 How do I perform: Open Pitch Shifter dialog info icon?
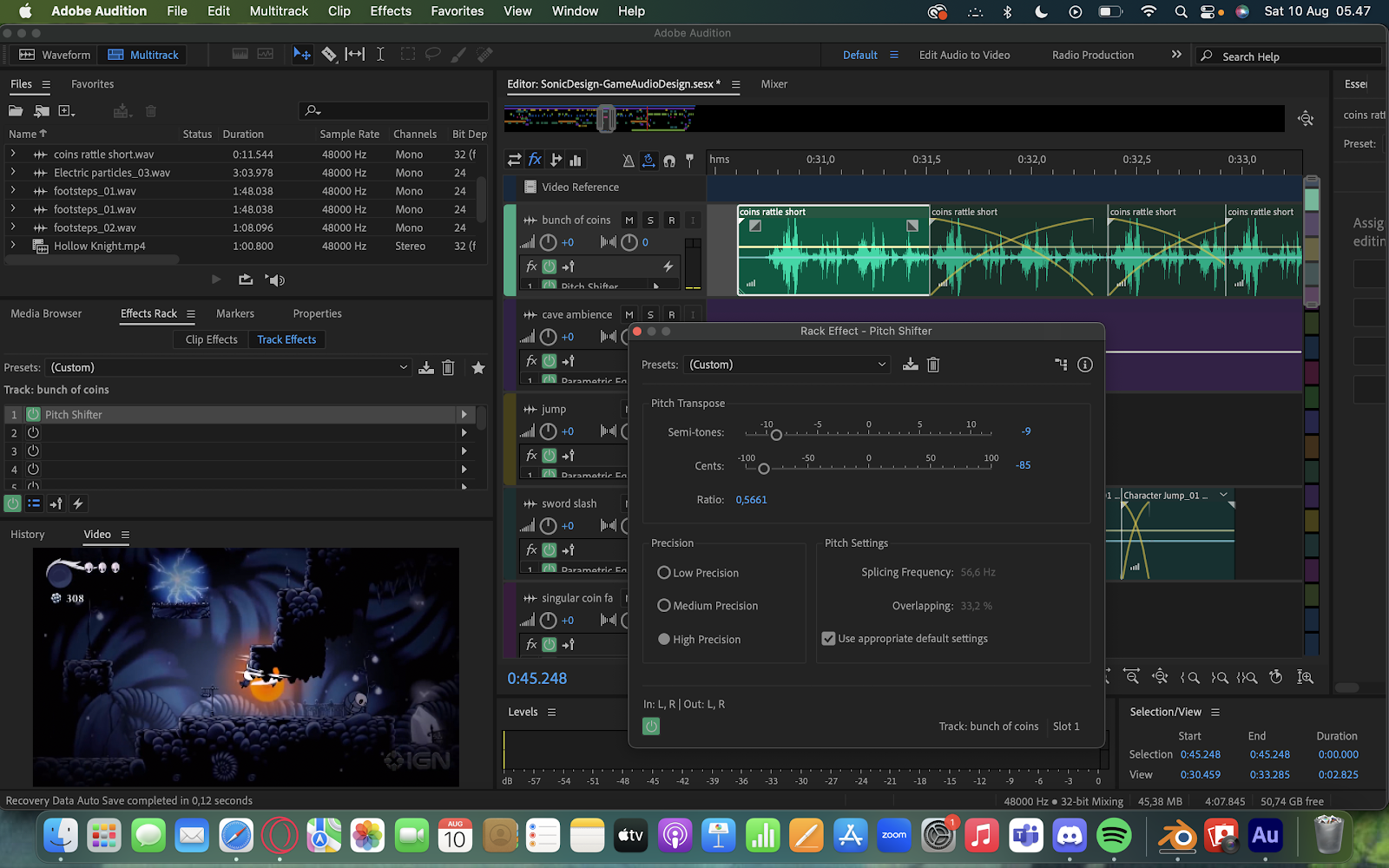pyautogui.click(x=1084, y=365)
